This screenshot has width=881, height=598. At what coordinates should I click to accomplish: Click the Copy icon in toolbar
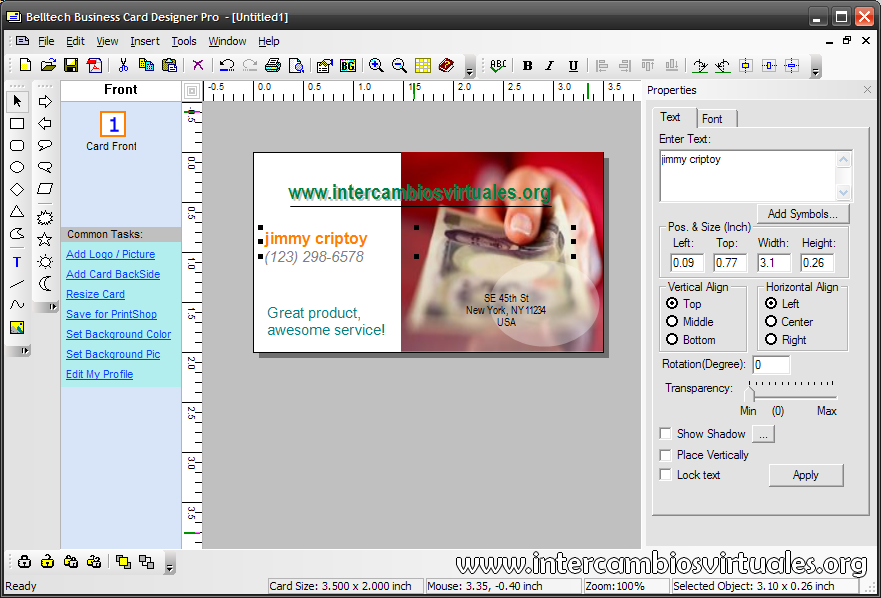pos(146,65)
